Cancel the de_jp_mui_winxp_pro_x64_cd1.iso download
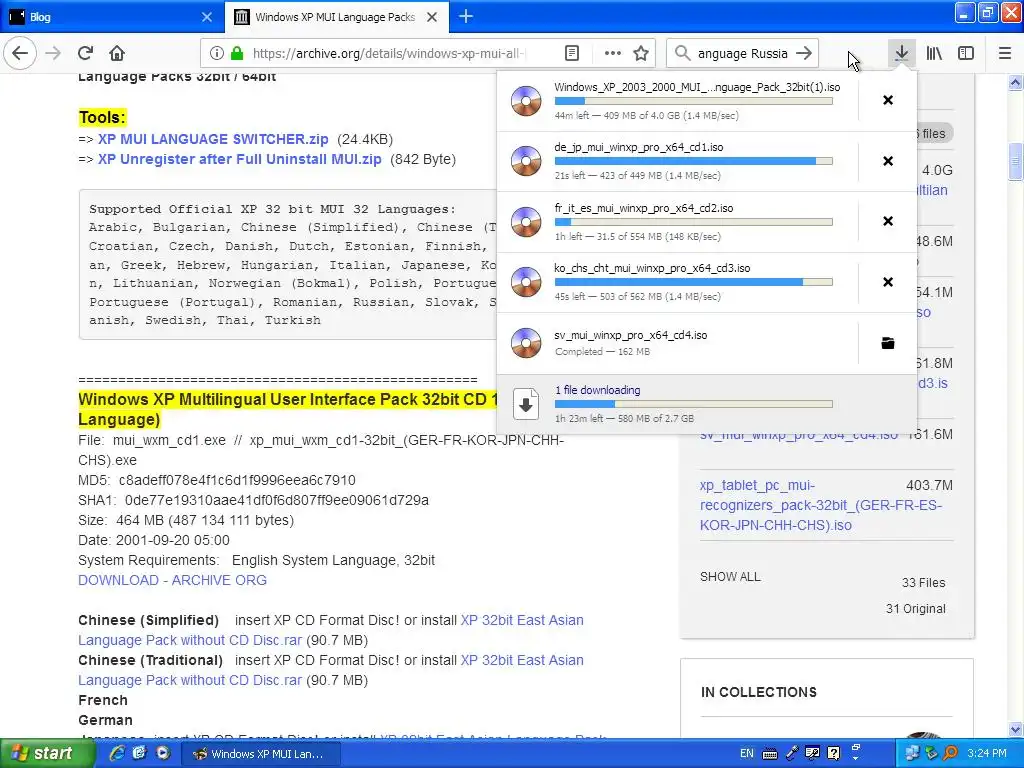Screen dimensions: 1024x768 (x=888, y=161)
